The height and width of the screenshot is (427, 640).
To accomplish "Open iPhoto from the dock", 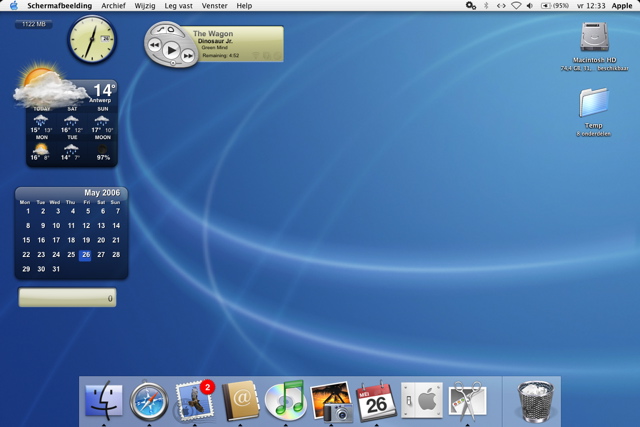I will click(x=331, y=401).
